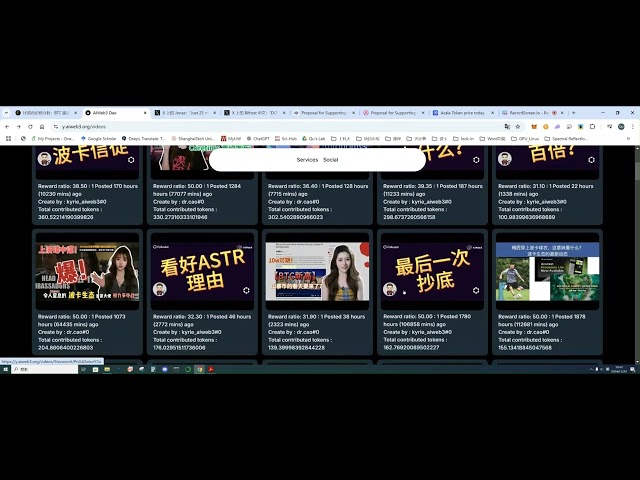Image resolution: width=640 pixels, height=480 pixels.
Task: Click the Windows taskbar search box
Action: 44,369
